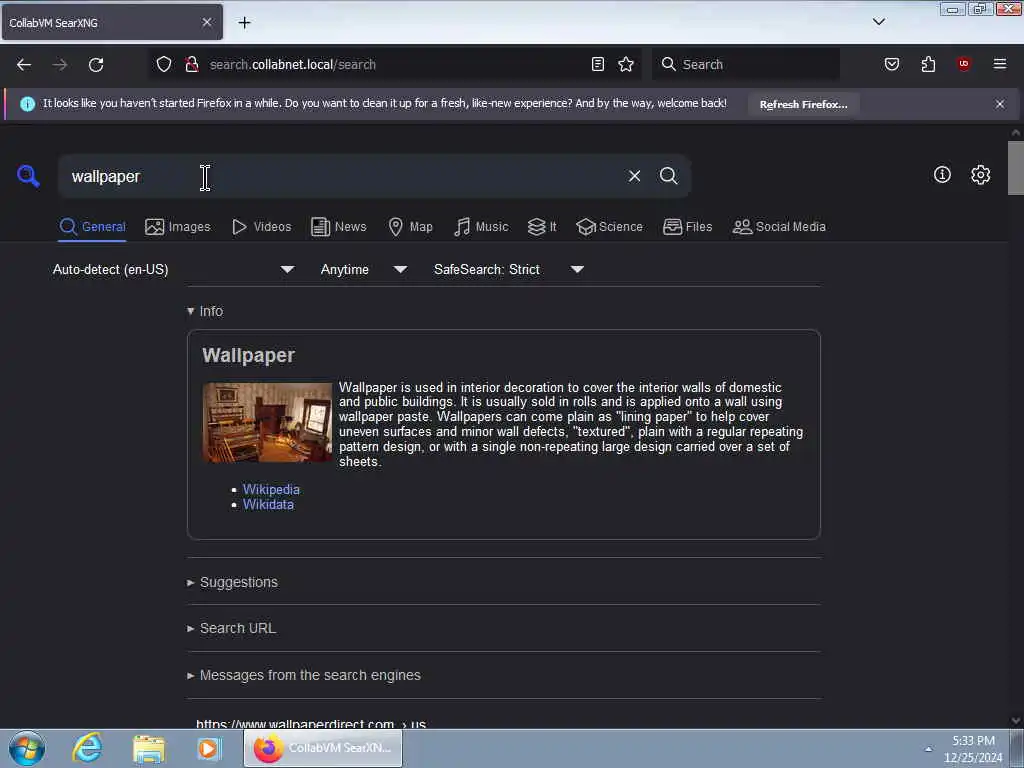Show hidden system tray icons
Viewport: 1024px width, 768px height.
pyautogui.click(x=928, y=749)
